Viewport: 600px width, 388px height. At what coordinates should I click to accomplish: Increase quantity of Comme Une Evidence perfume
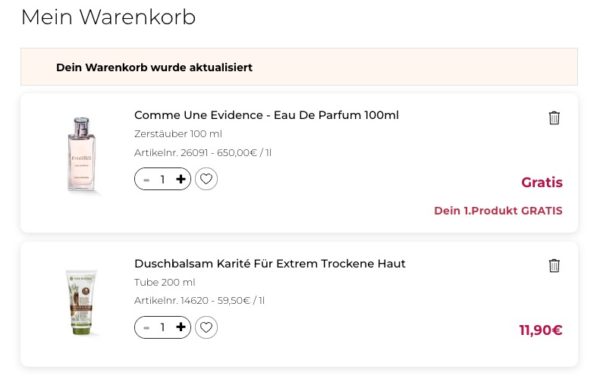click(x=181, y=179)
